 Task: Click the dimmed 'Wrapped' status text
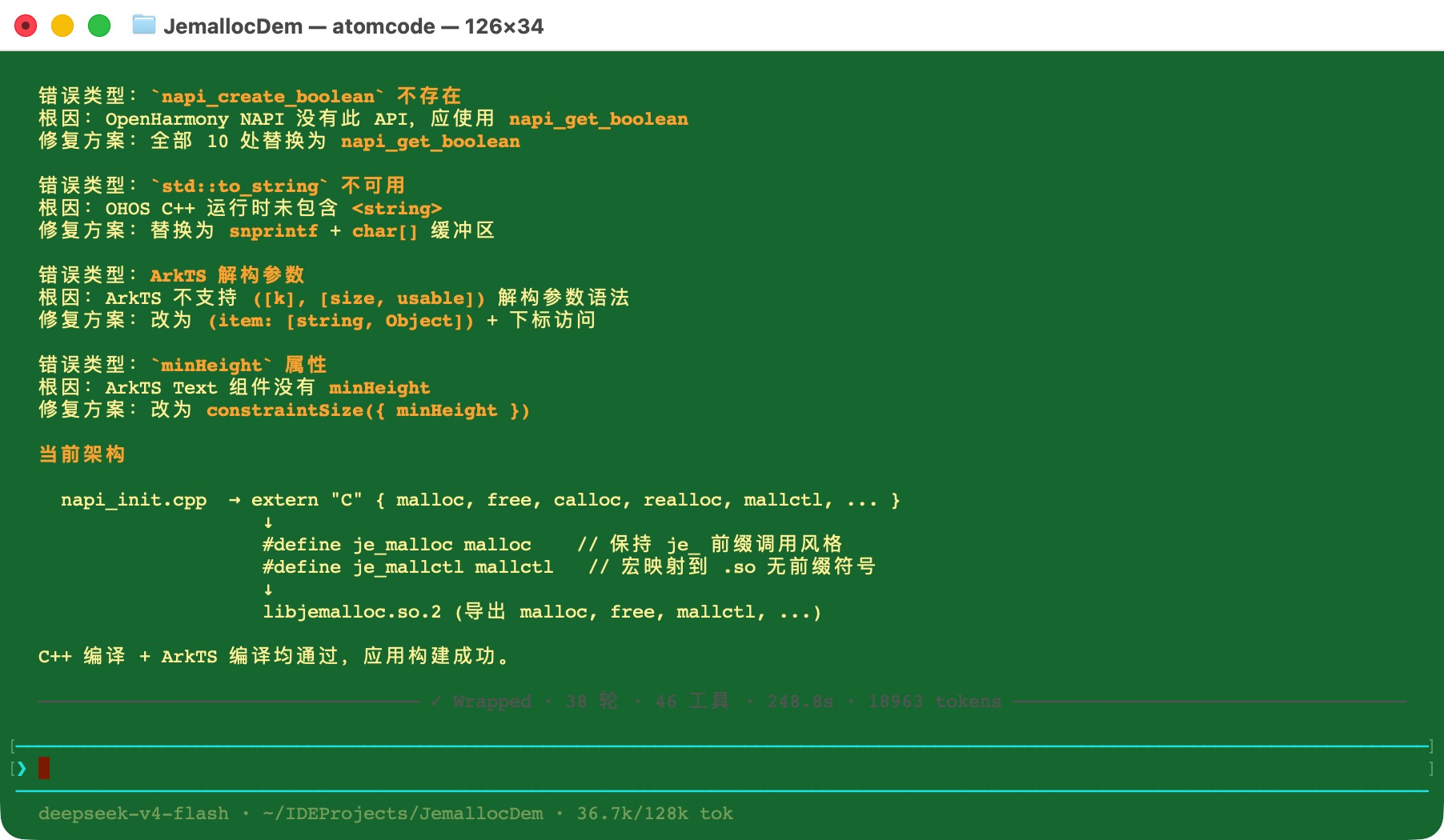click(x=491, y=702)
